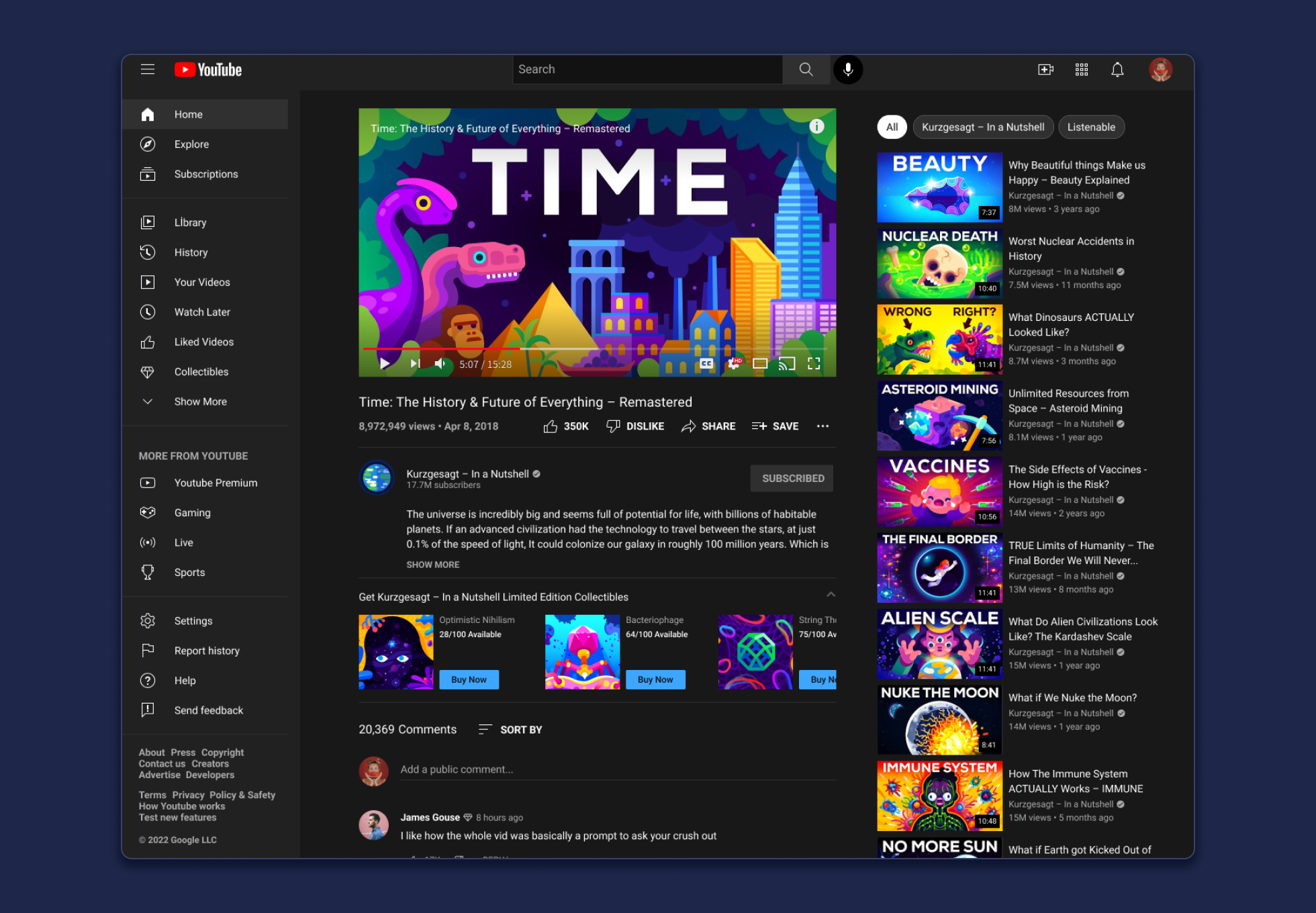1316x913 pixels.
Task: Toggle closed captions on player
Action: (706, 363)
